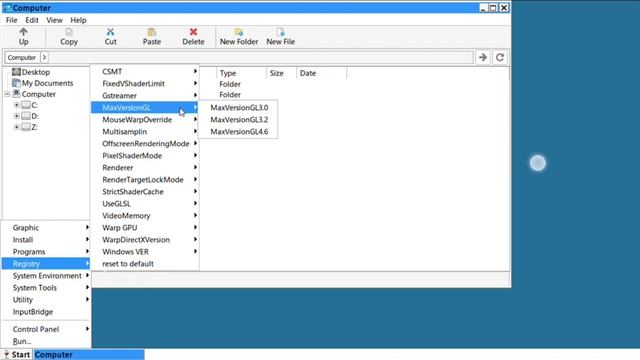The image size is (640, 360).
Task: Open the CSMT registry submenu
Action: click(x=145, y=72)
